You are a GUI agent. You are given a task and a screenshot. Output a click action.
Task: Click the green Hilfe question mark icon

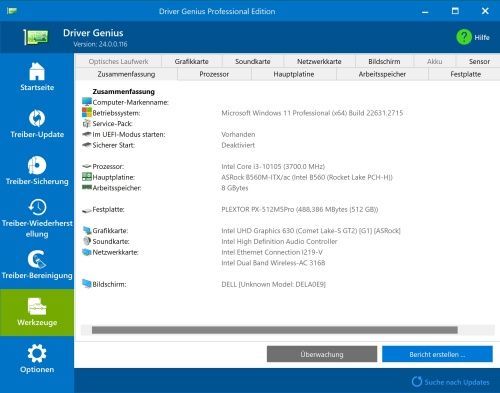(x=464, y=37)
